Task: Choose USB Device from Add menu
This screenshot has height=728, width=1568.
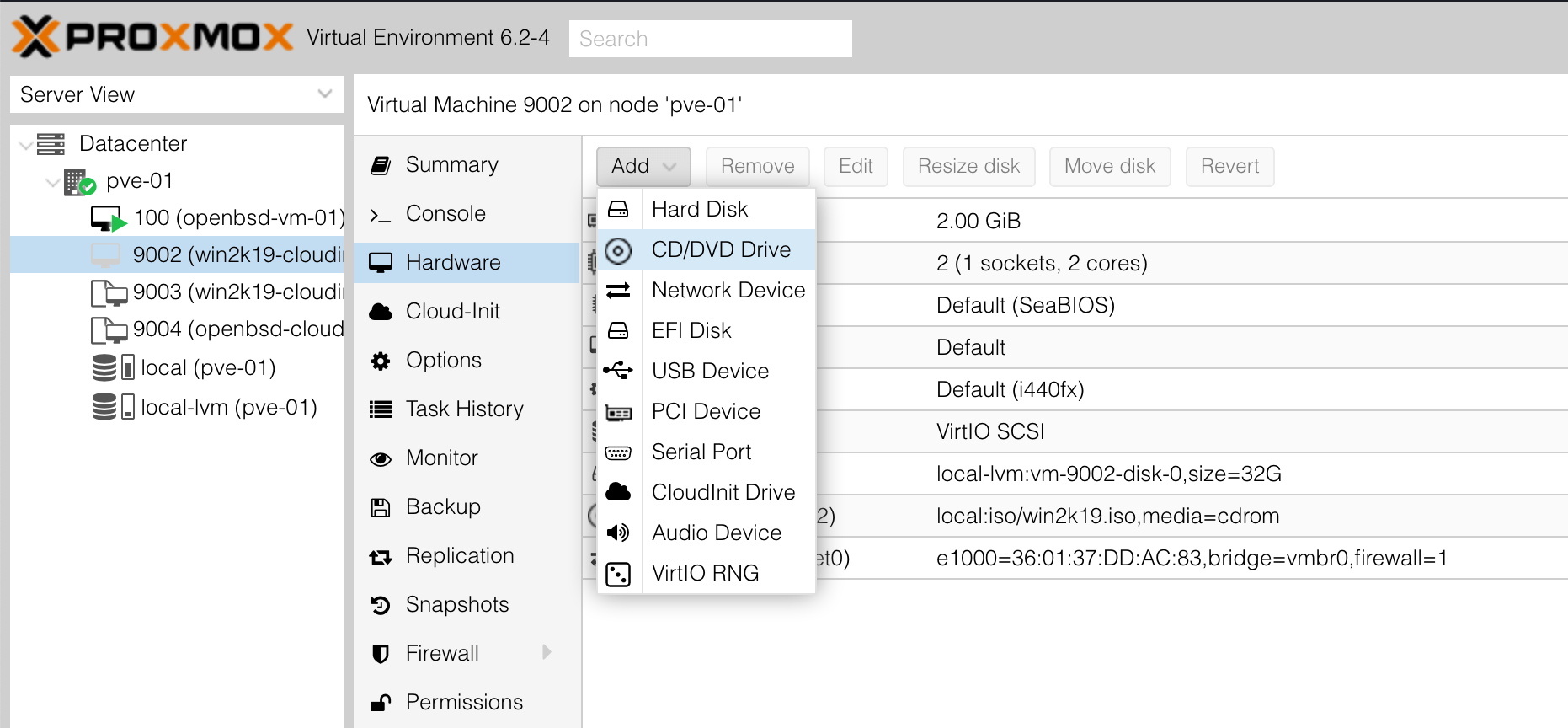Action: [707, 371]
